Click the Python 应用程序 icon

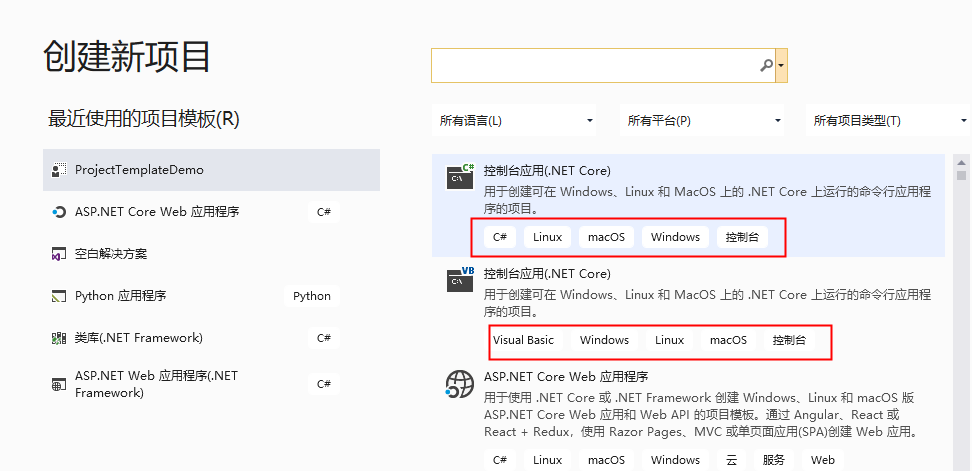[58, 296]
